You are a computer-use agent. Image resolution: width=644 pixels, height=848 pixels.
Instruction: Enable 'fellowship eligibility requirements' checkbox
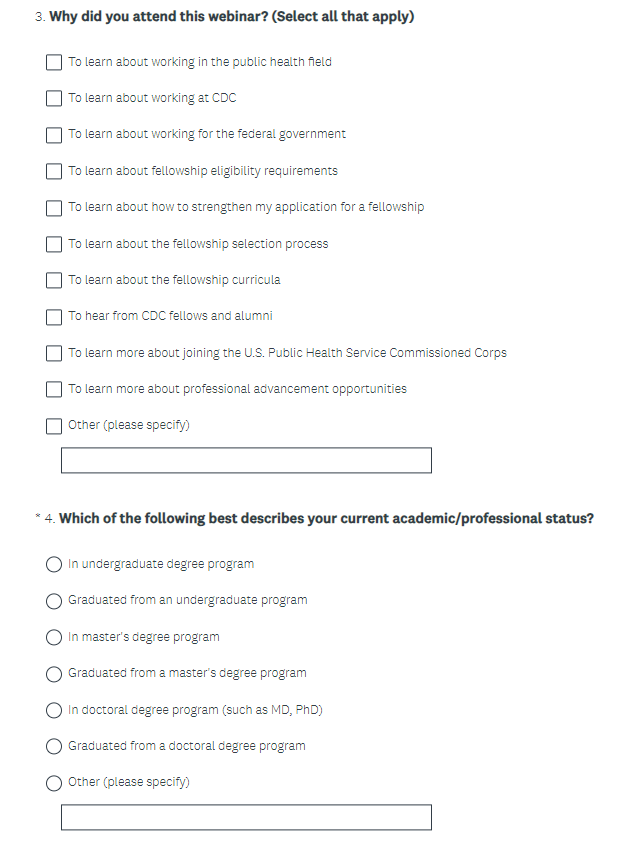54,171
